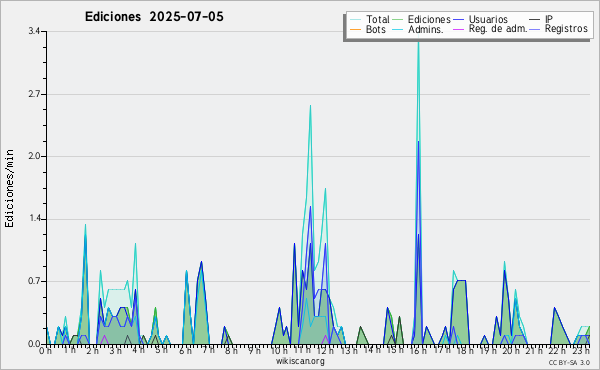Image resolution: width=600 pixels, height=370 pixels.
Task: Click the 0.7 y-axis value
Action: (x=35, y=281)
